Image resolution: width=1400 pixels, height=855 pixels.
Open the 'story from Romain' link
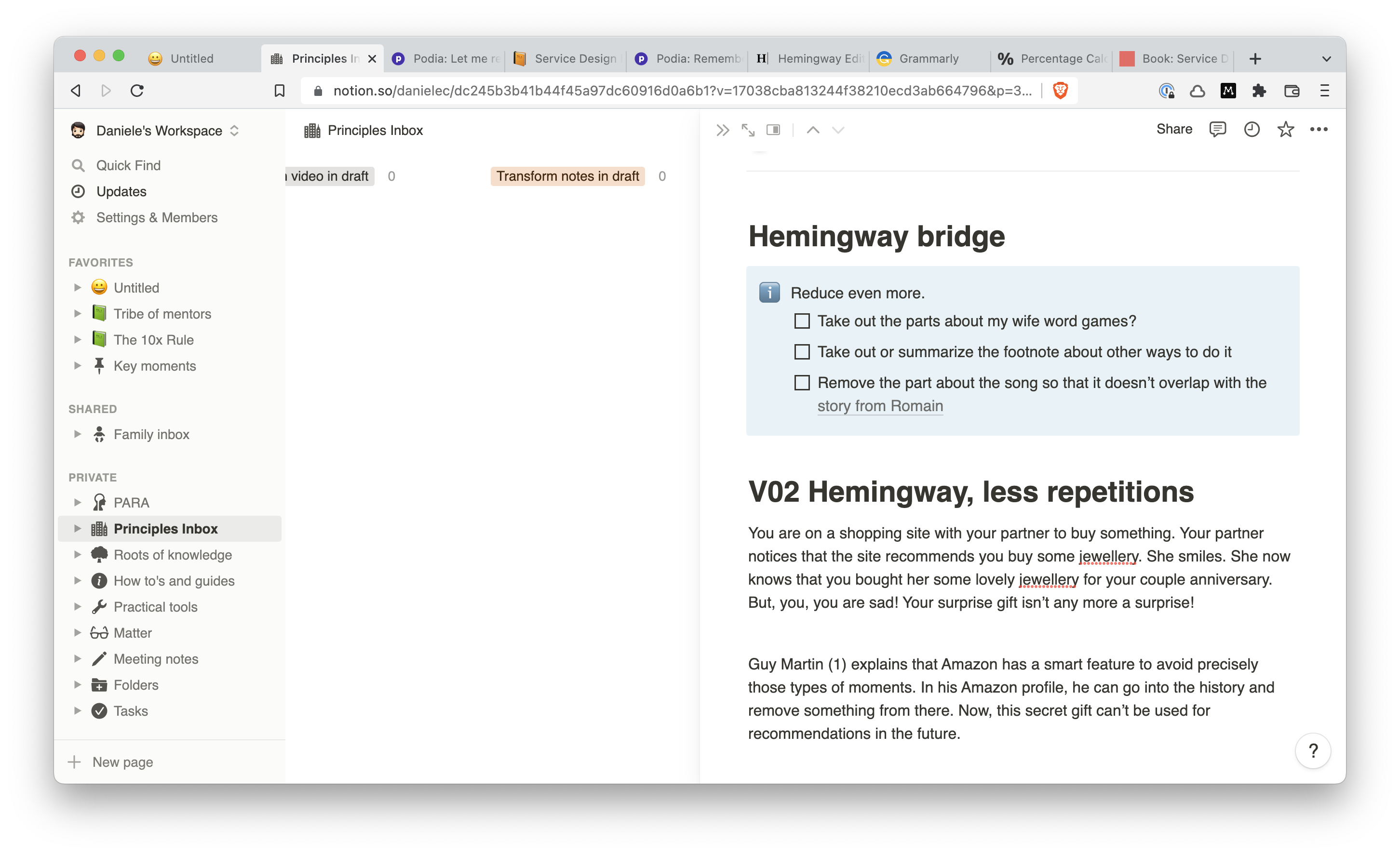coord(879,406)
